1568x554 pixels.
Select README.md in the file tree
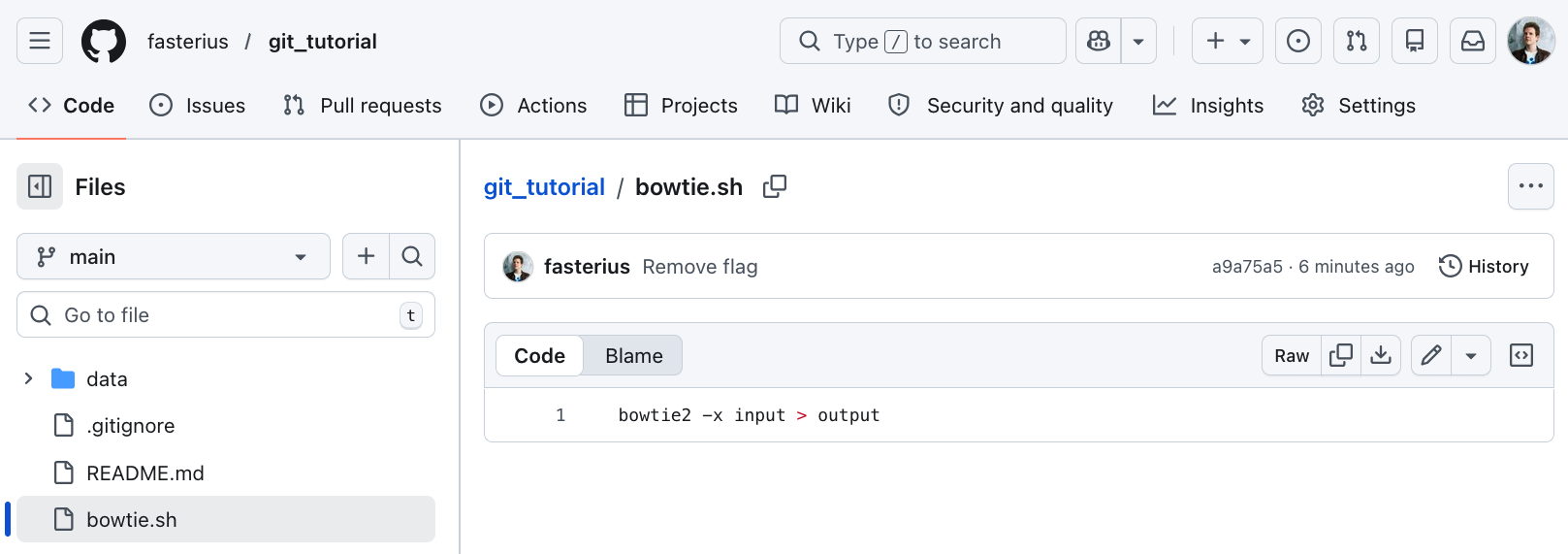144,473
